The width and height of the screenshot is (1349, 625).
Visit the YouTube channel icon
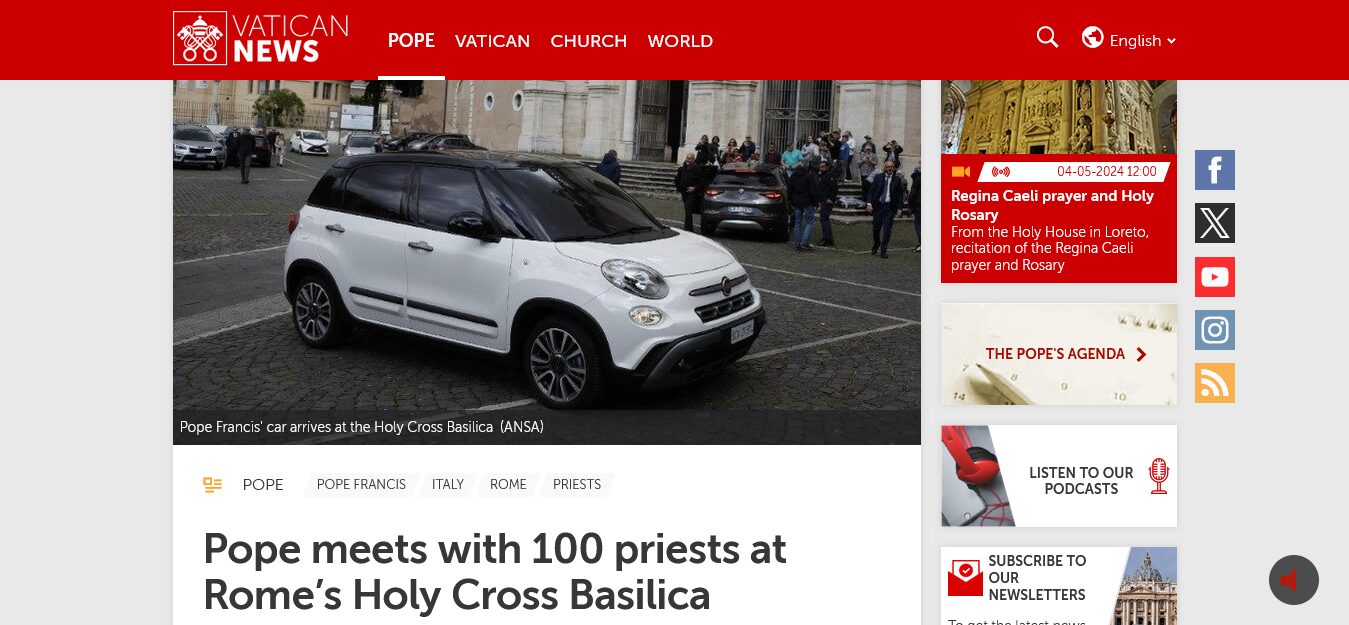coord(1215,277)
